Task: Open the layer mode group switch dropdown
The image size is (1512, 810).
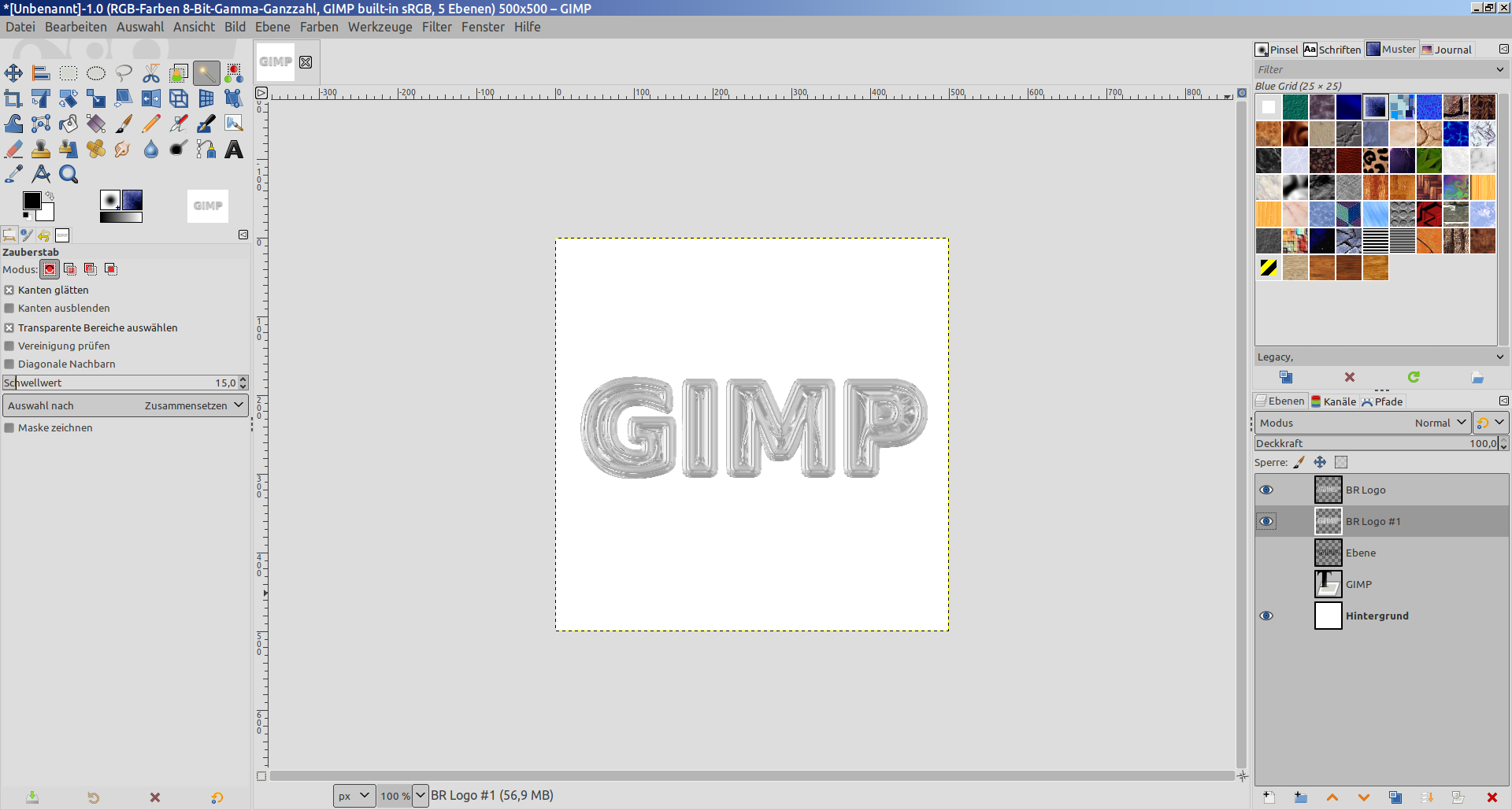Action: click(1492, 423)
